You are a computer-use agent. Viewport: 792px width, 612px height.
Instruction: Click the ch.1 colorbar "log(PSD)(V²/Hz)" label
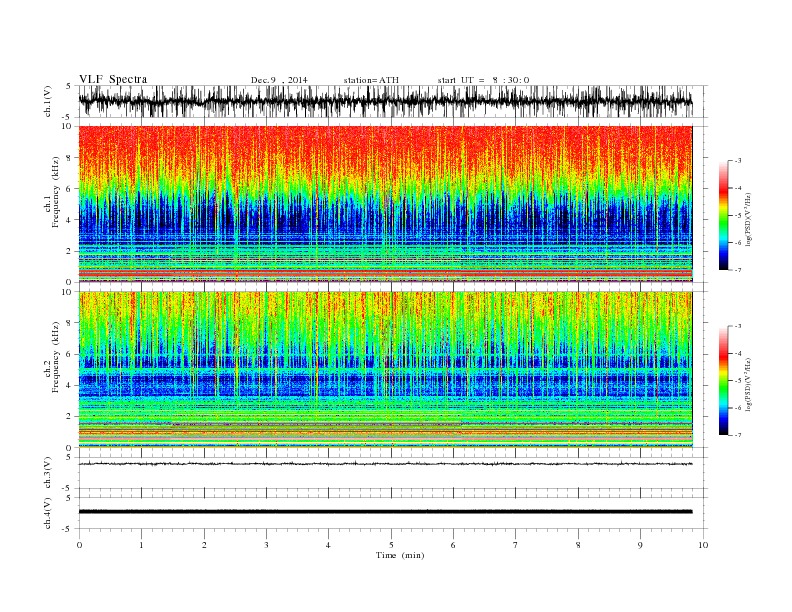pyautogui.click(x=749, y=219)
